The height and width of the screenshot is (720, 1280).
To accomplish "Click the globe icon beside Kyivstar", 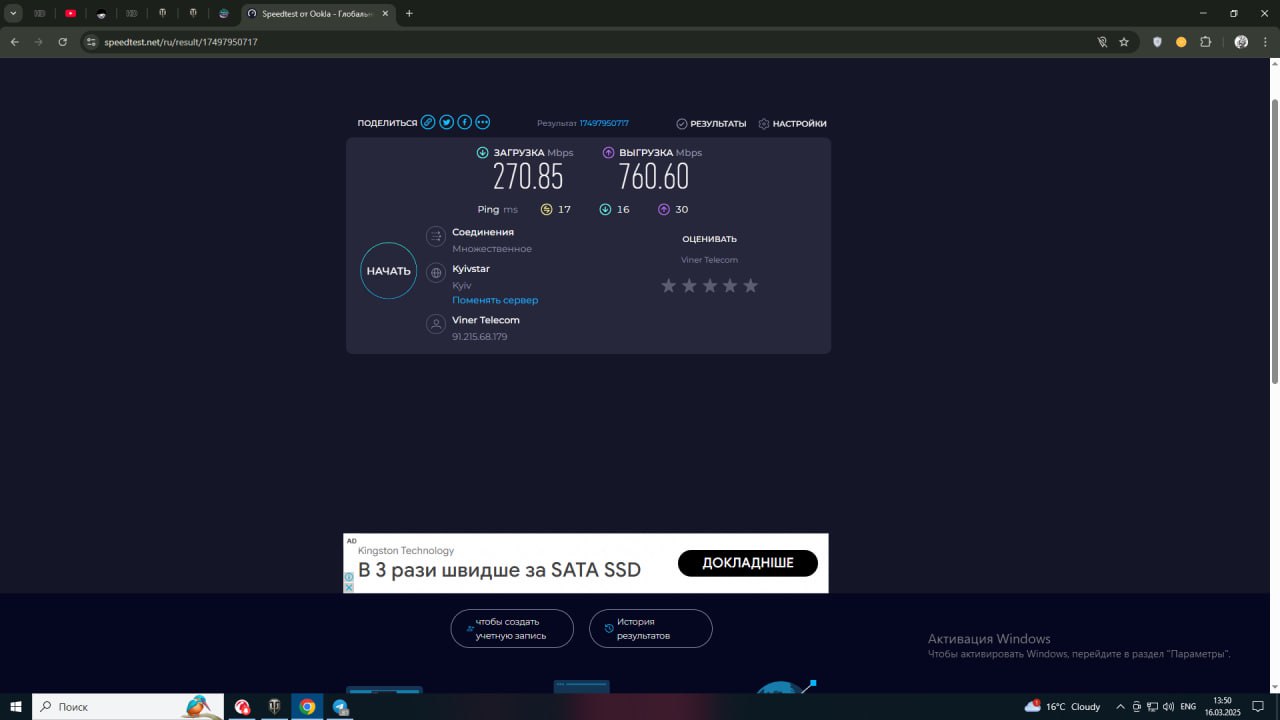I will (x=436, y=272).
